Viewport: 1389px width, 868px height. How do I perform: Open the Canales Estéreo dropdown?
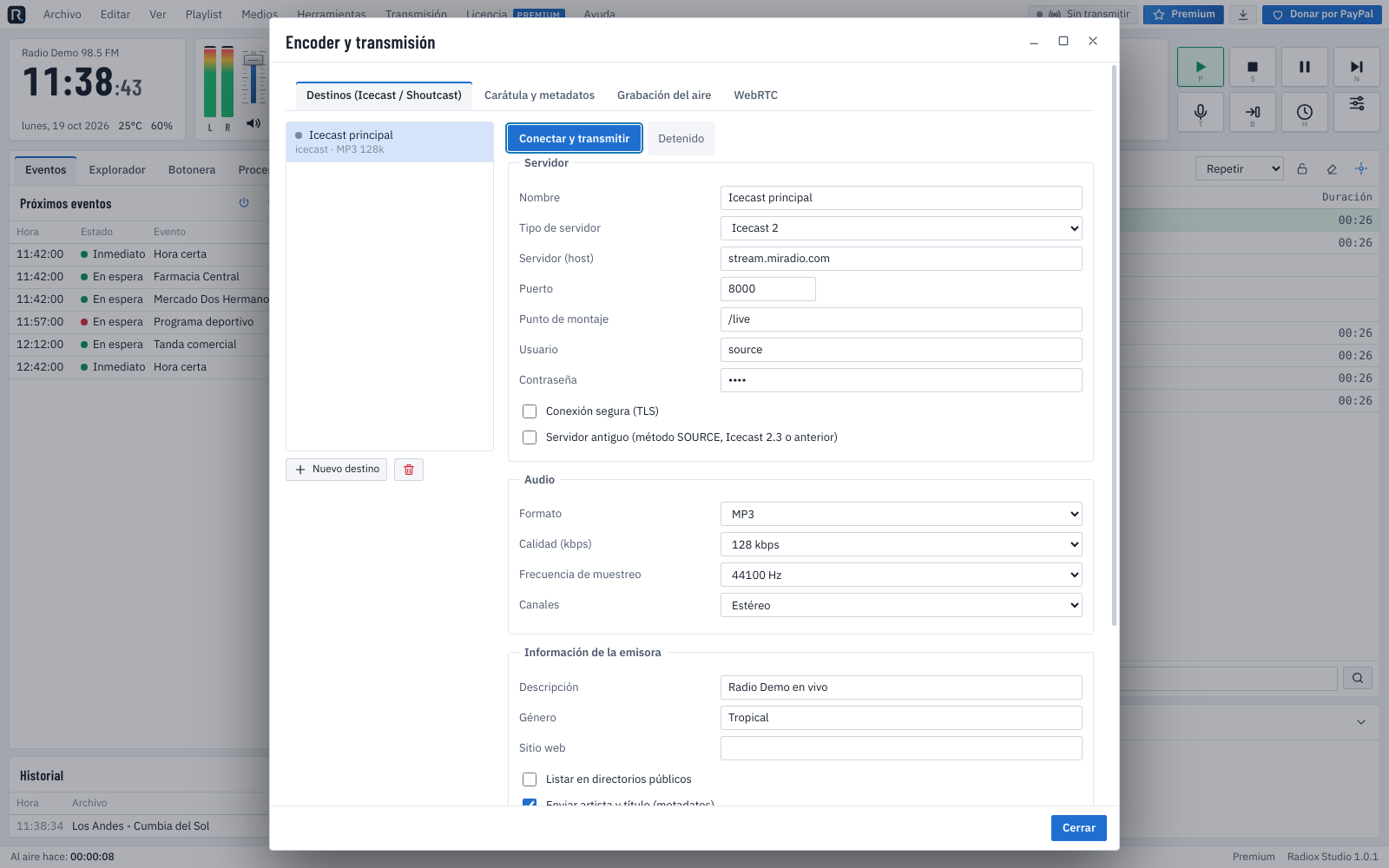pos(901,605)
